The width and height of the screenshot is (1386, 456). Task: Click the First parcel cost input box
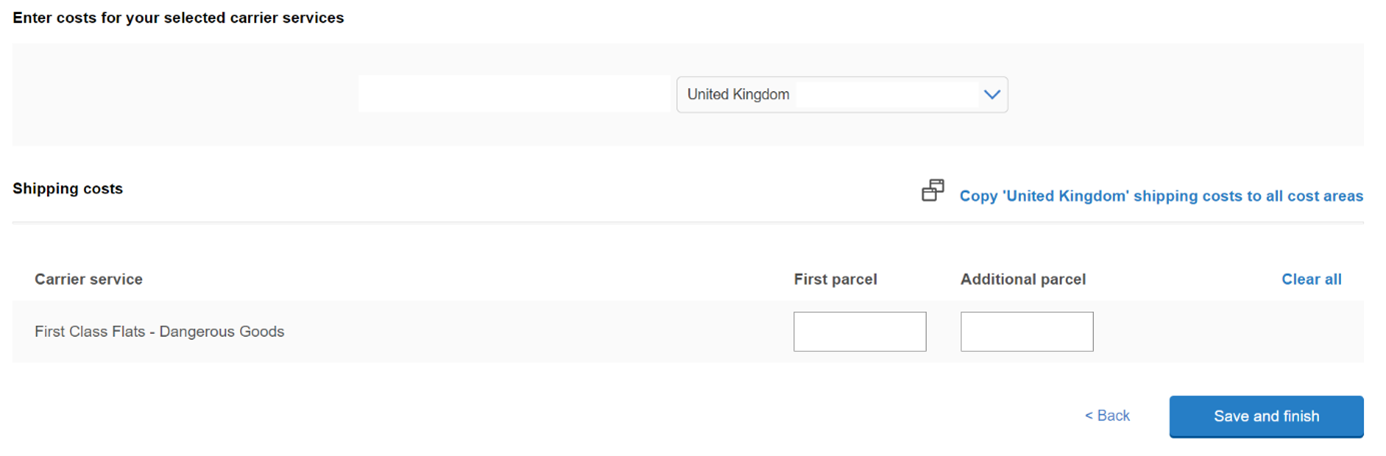click(x=859, y=332)
